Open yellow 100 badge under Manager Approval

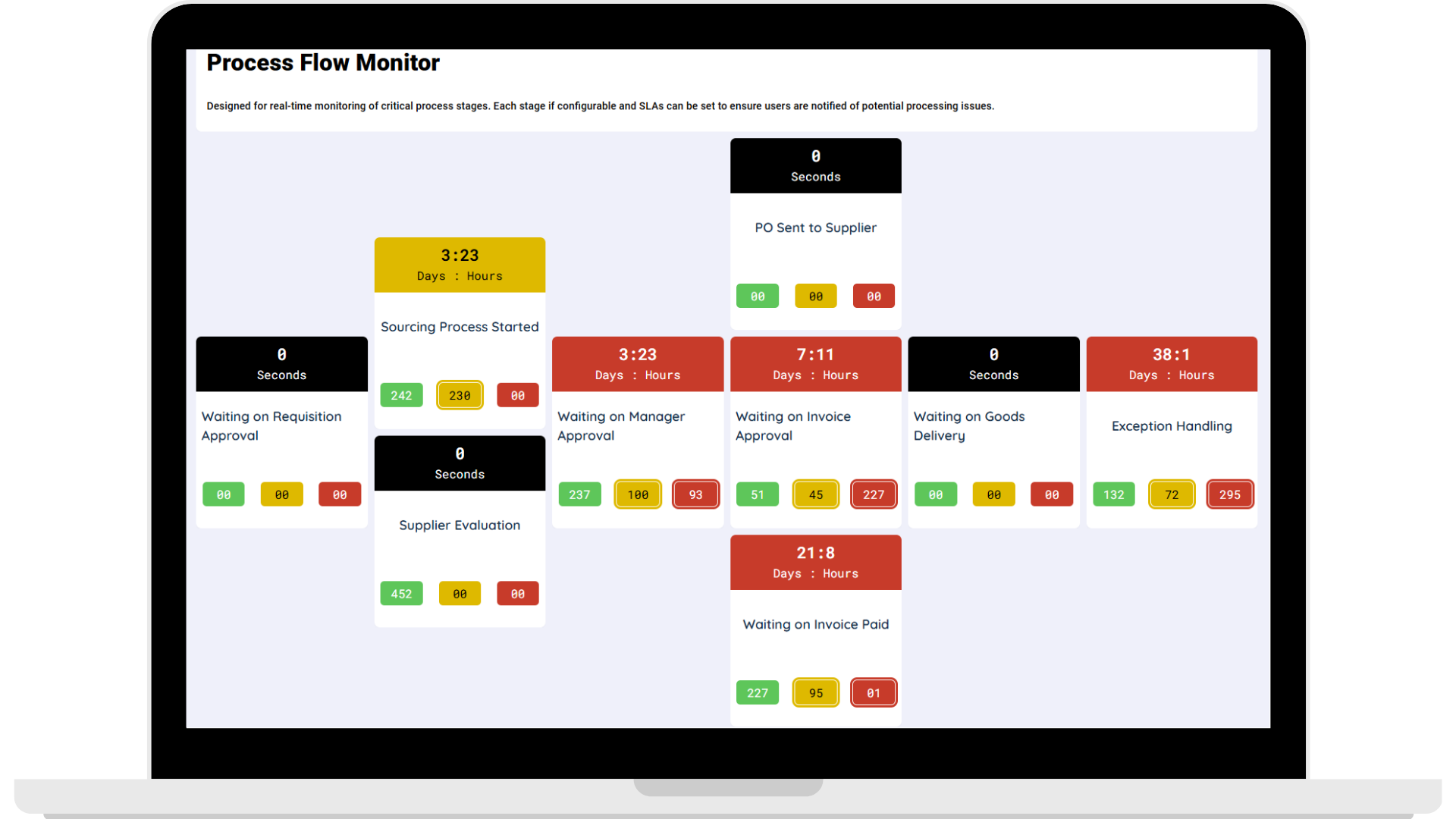[638, 494]
